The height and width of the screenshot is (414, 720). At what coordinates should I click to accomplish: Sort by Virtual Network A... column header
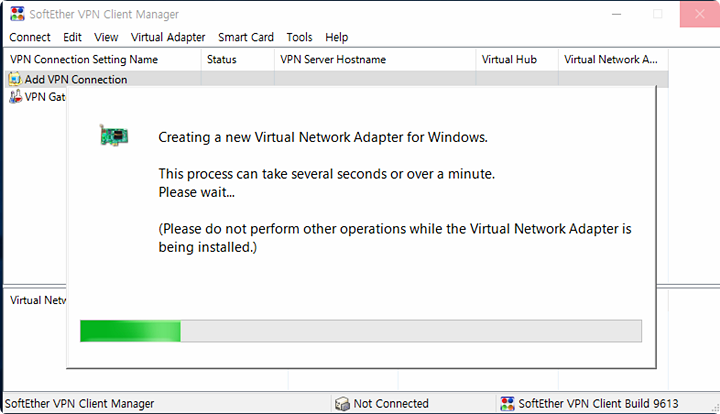coord(613,60)
